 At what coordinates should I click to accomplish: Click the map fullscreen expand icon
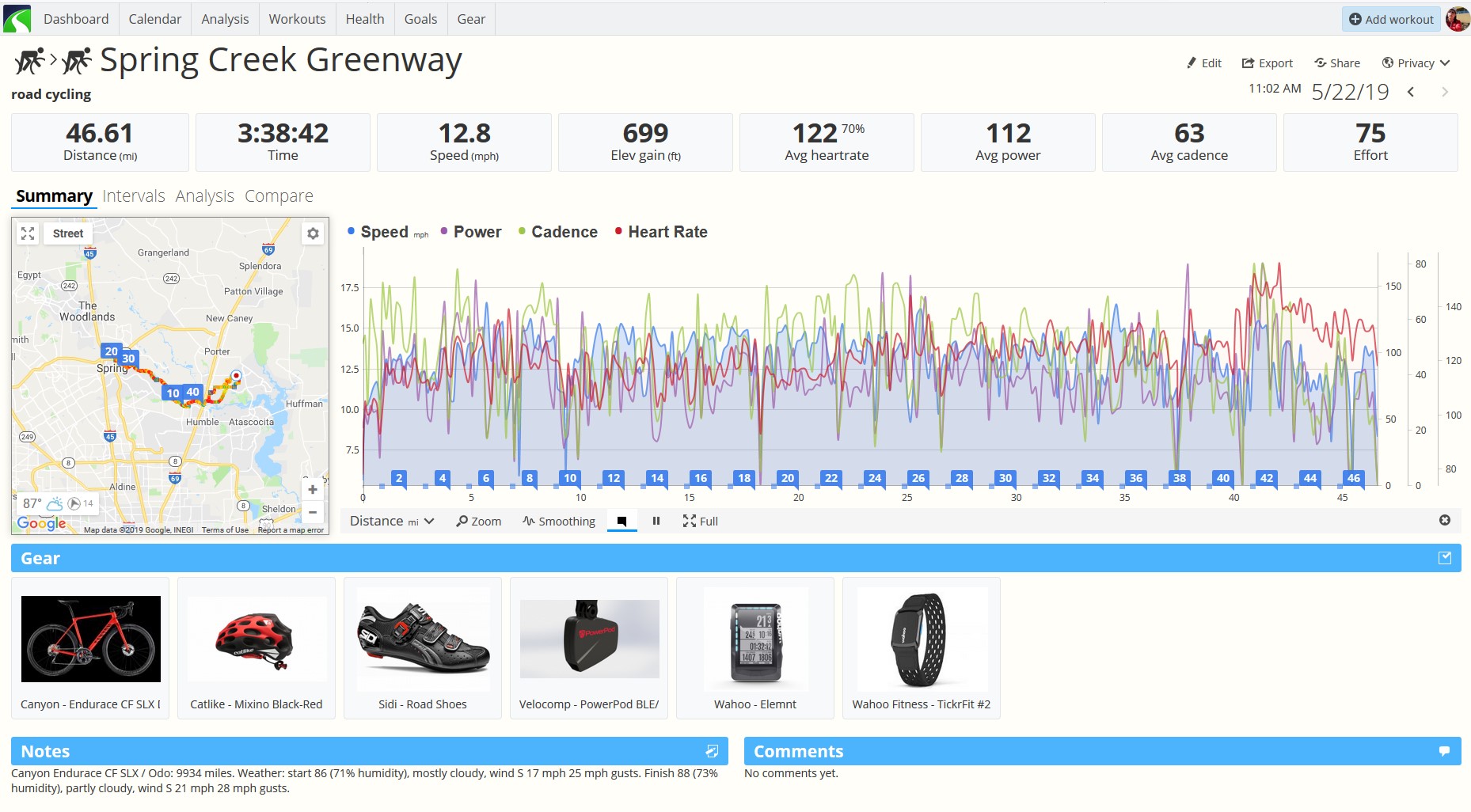(28, 233)
